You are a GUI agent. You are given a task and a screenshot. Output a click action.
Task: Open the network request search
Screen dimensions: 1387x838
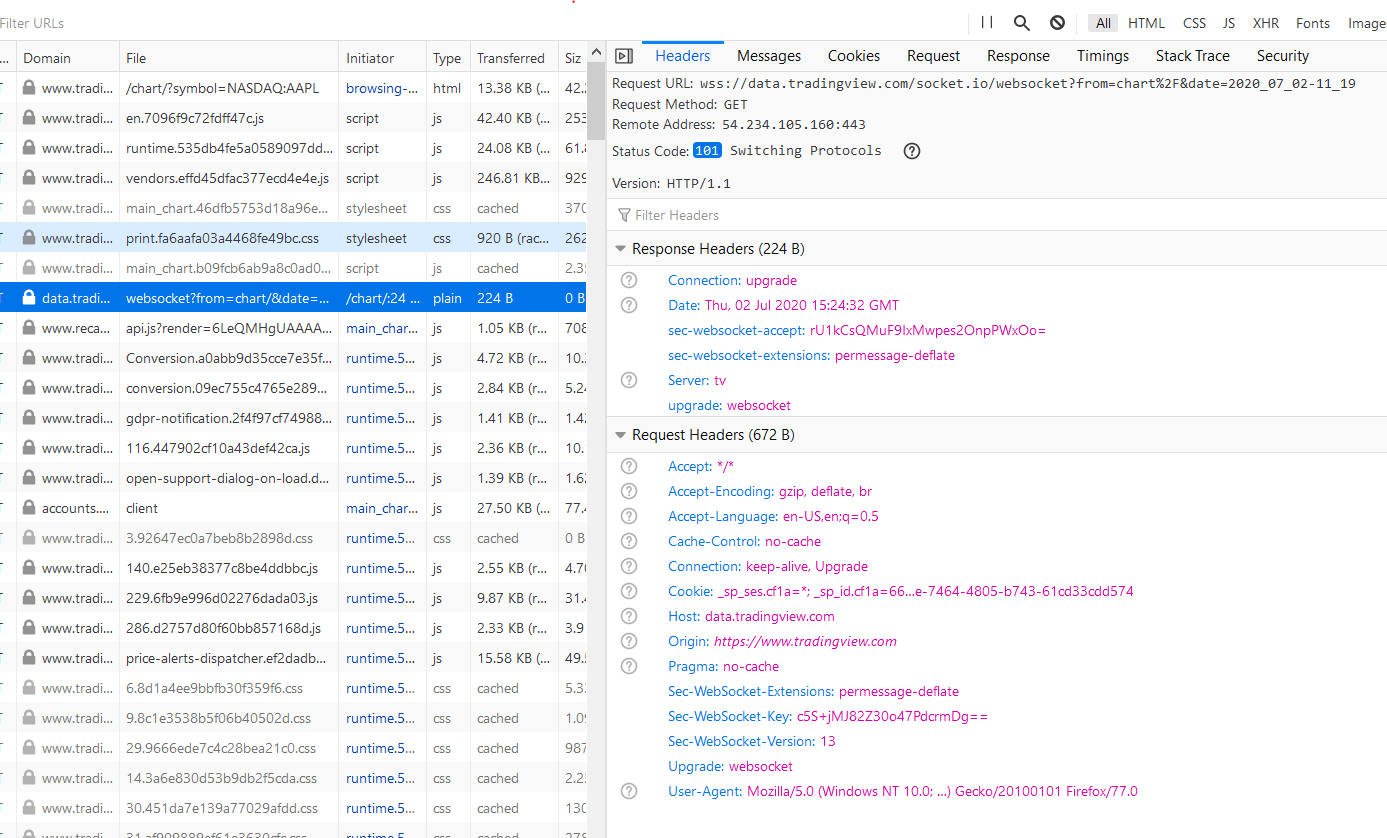point(1019,22)
